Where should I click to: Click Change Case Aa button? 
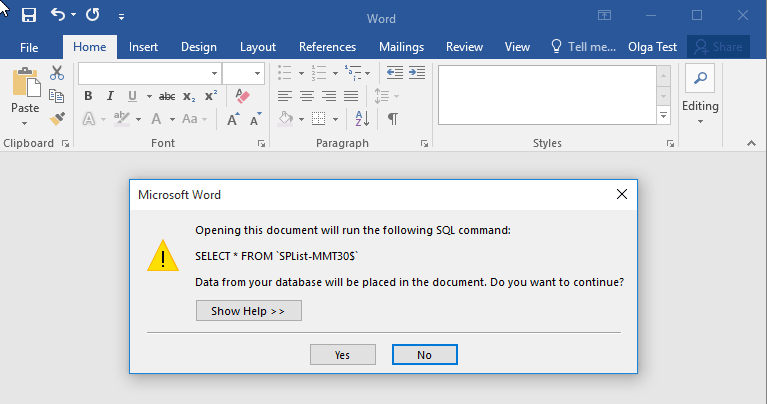190,119
